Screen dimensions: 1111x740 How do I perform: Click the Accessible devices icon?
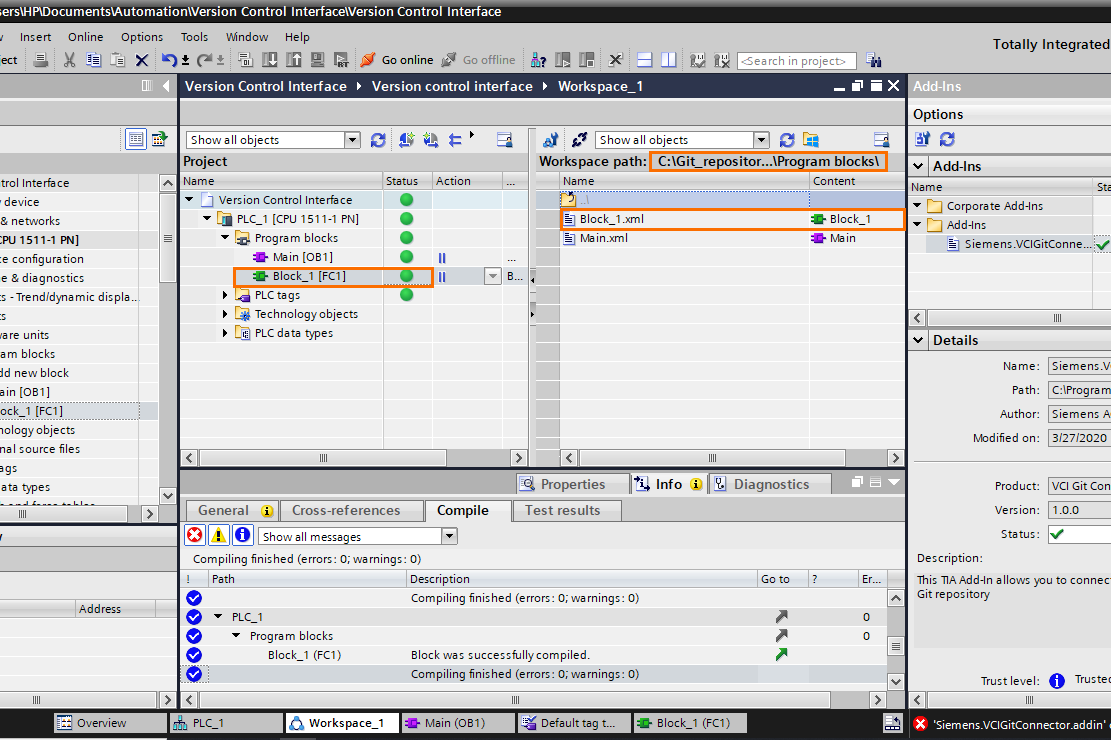538,60
